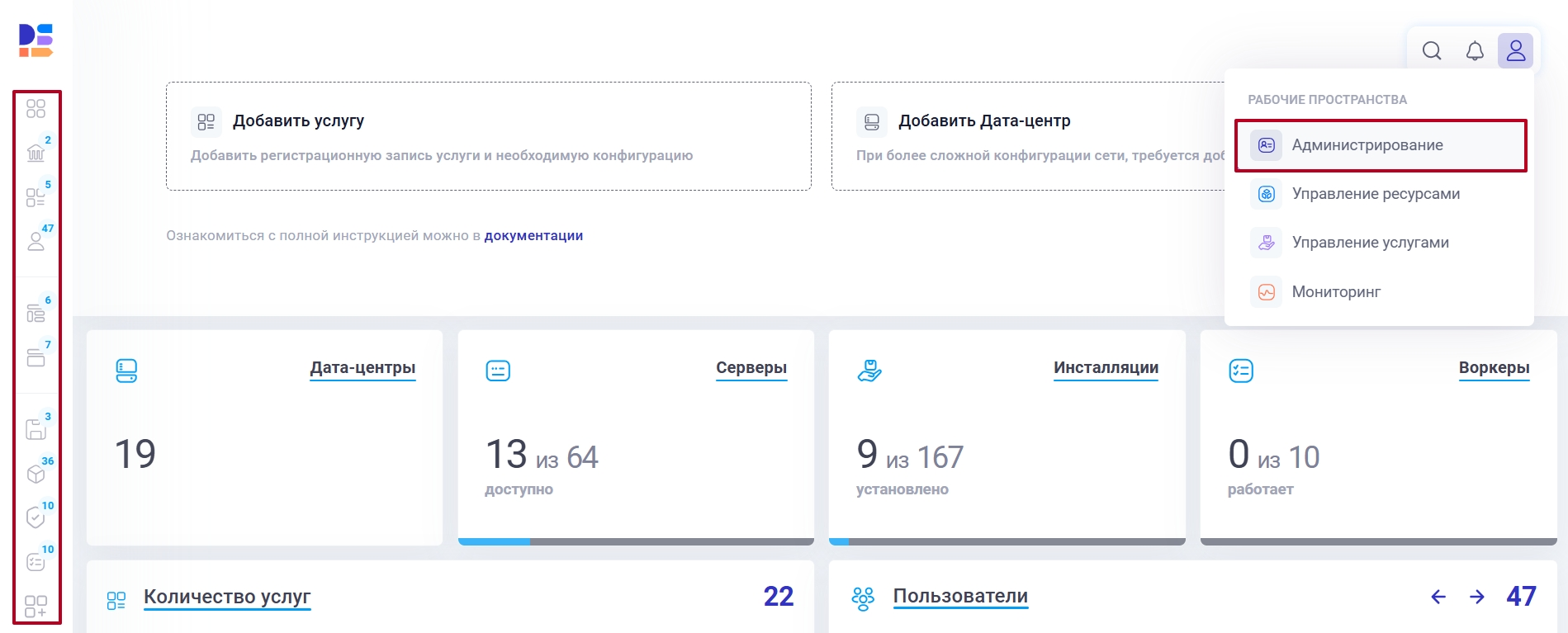
Task: Click the Добавить услугу card
Action: coord(489,136)
